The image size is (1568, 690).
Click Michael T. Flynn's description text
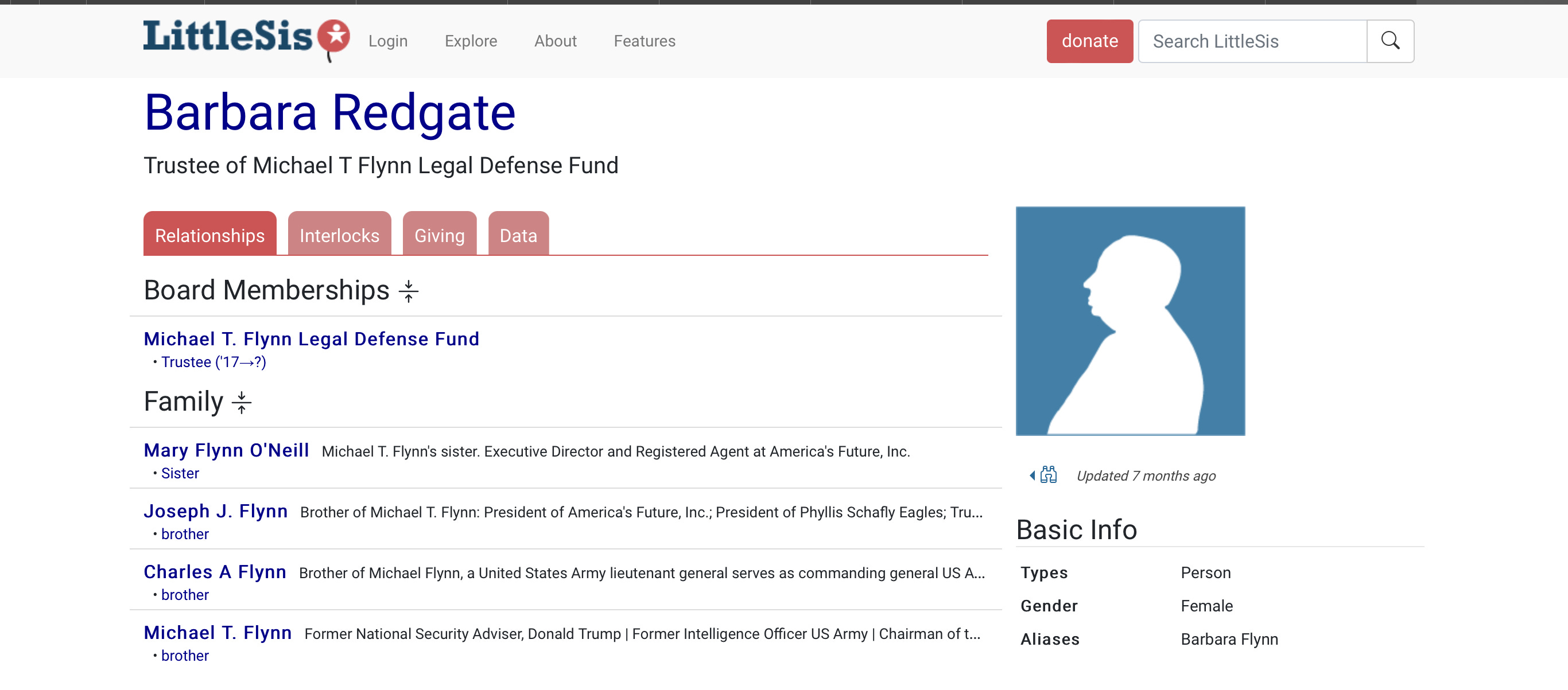tap(642, 634)
